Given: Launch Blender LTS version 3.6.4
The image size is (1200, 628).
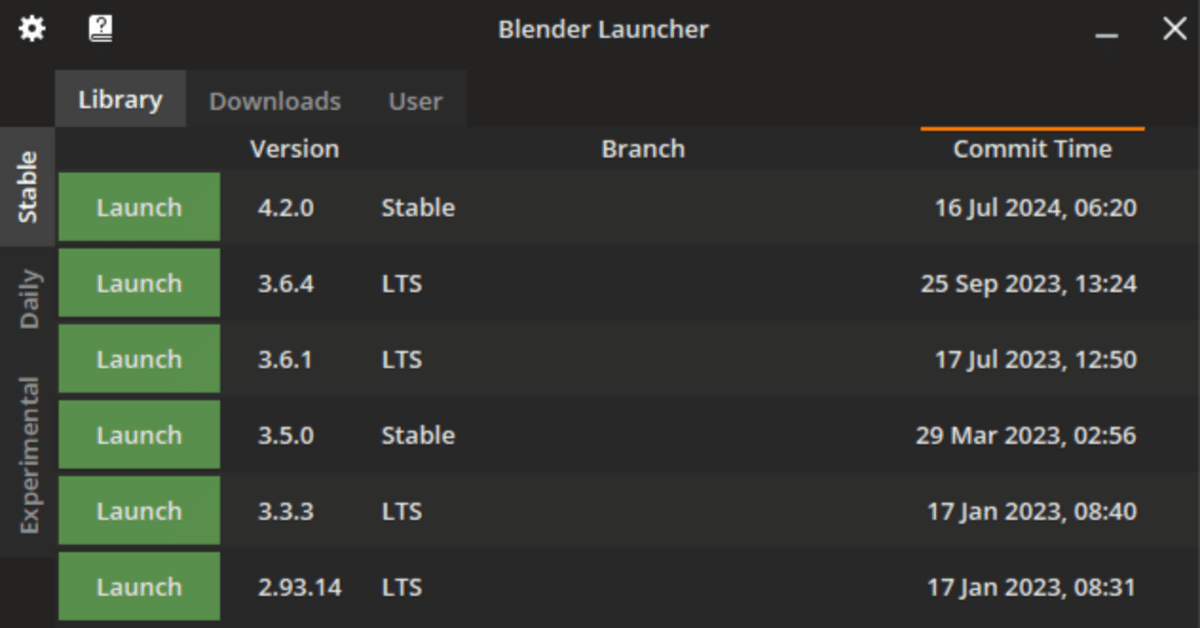Looking at the screenshot, I should click(x=139, y=283).
